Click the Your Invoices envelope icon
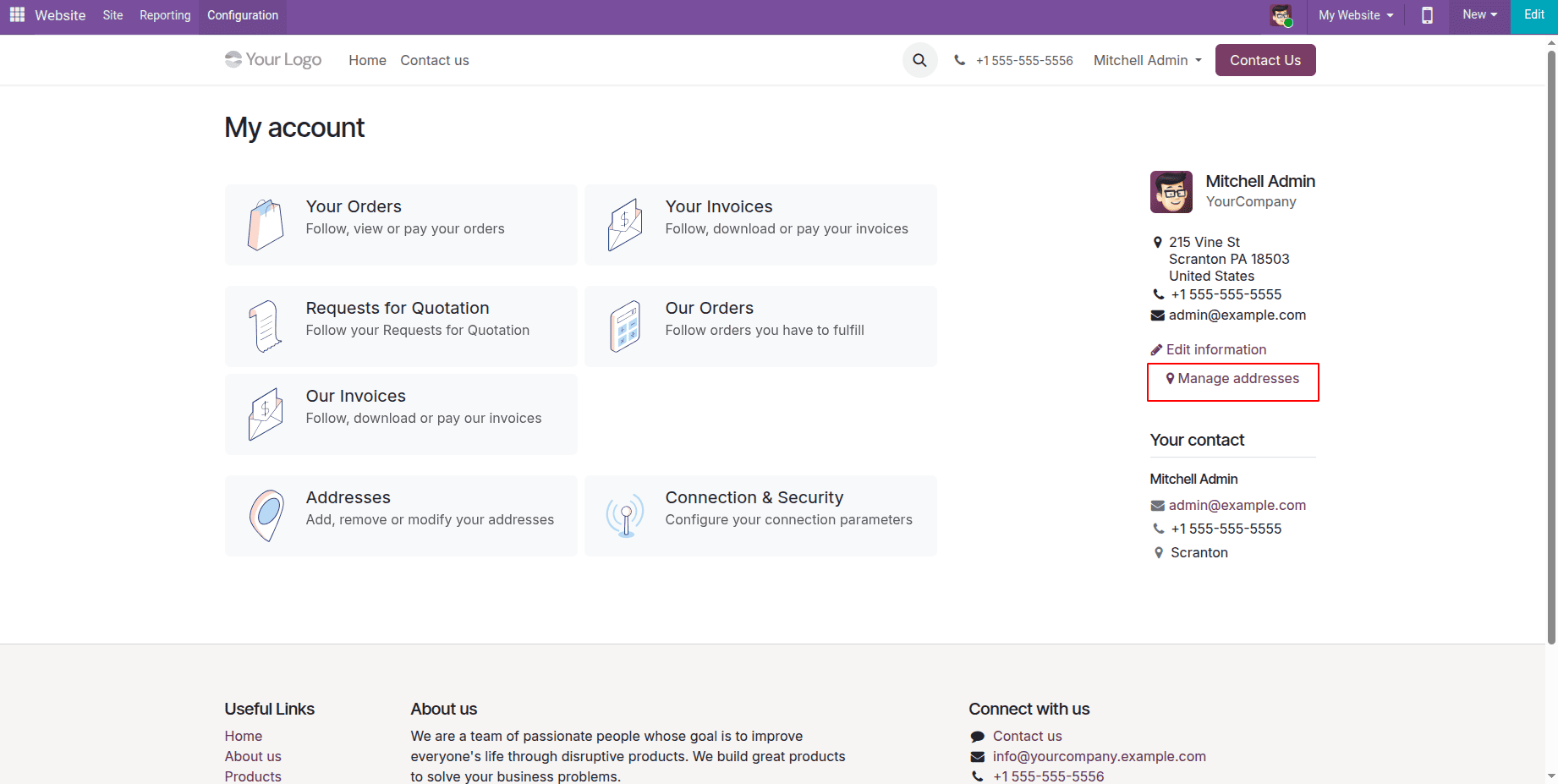 click(625, 225)
